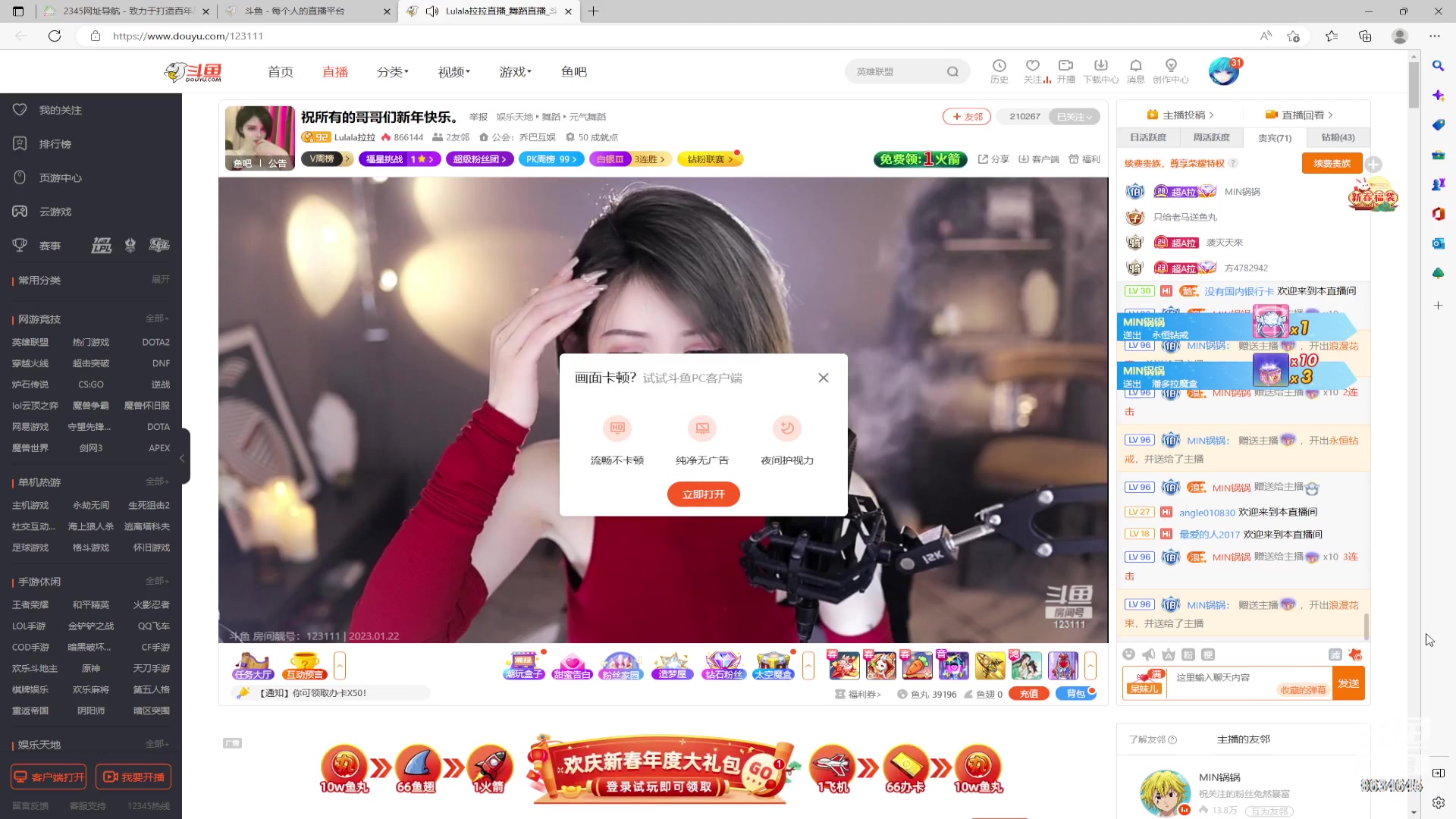The image size is (1456, 819).
Task: Click 立即打开 in the popup dialog
Action: click(x=702, y=494)
